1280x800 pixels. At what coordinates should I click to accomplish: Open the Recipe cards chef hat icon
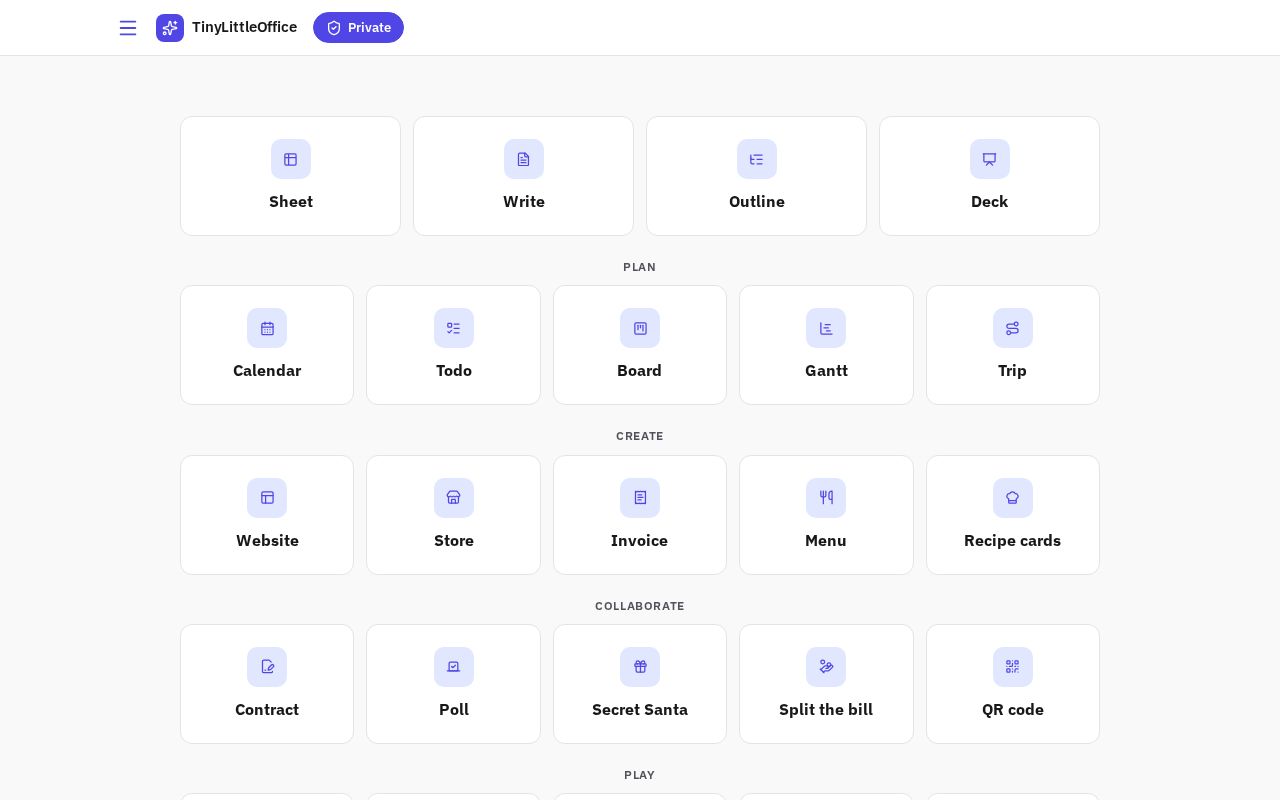coord(1013,498)
